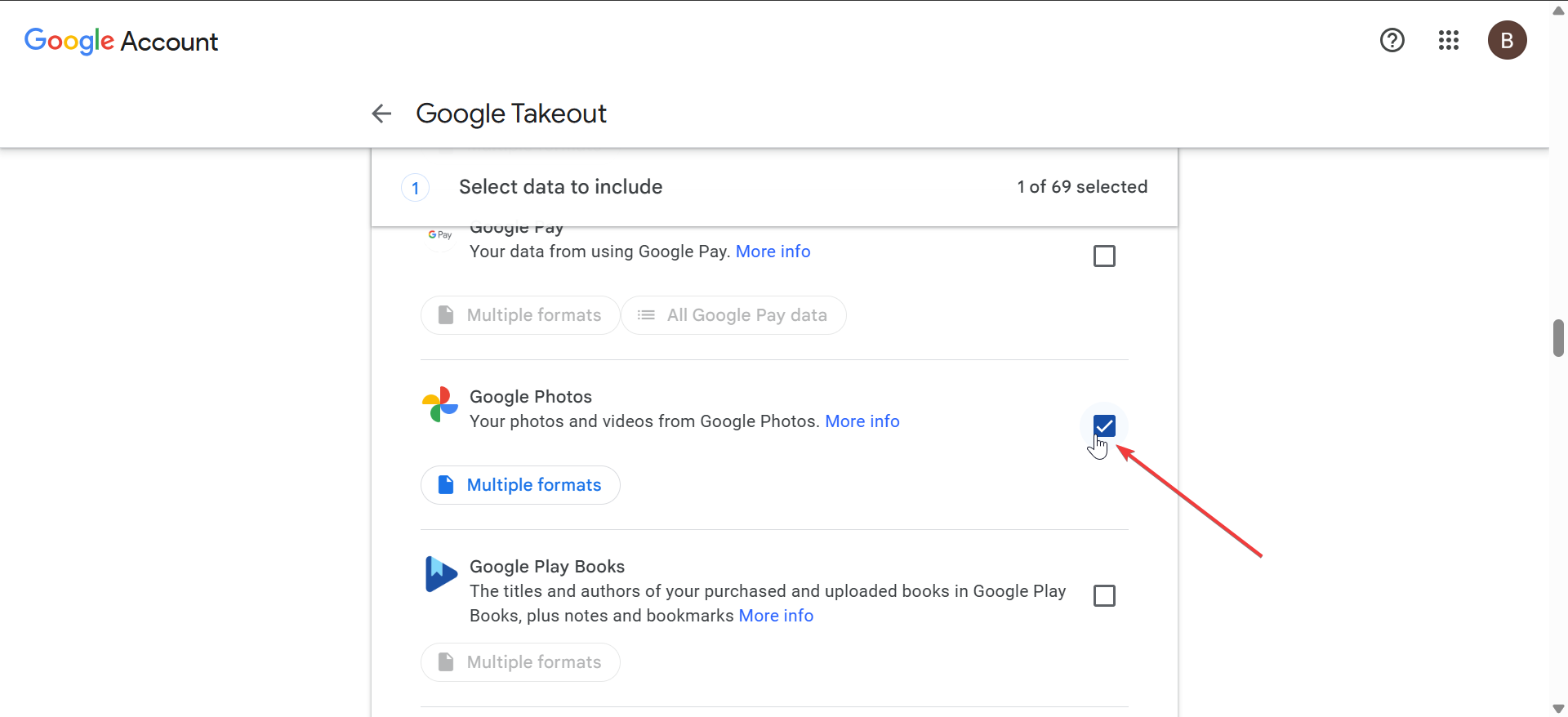This screenshot has width=1568, height=717.
Task: Open All Google Pay data list
Action: point(733,315)
